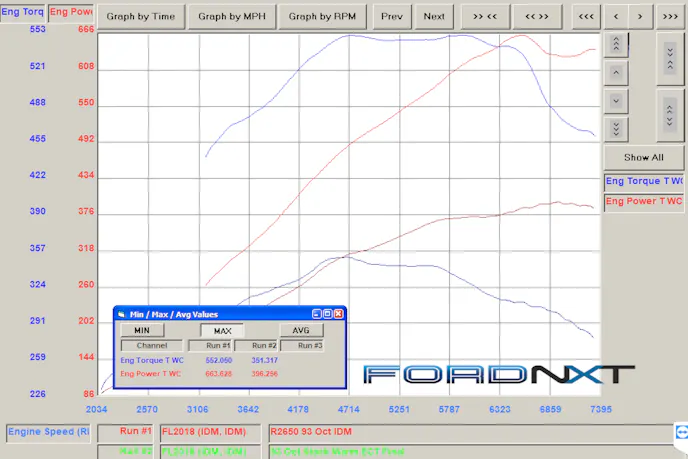Select the Eng Torque T WC legend entry
The width and height of the screenshot is (688, 459).
pos(644,181)
